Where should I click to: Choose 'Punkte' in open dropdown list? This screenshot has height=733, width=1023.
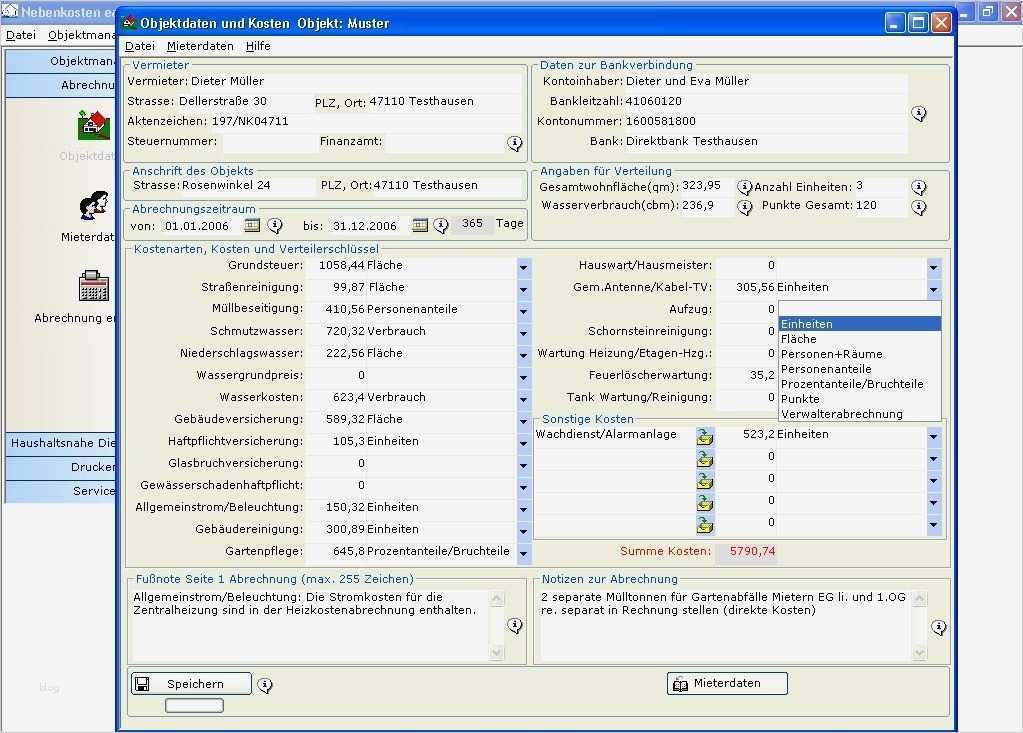tap(859, 399)
